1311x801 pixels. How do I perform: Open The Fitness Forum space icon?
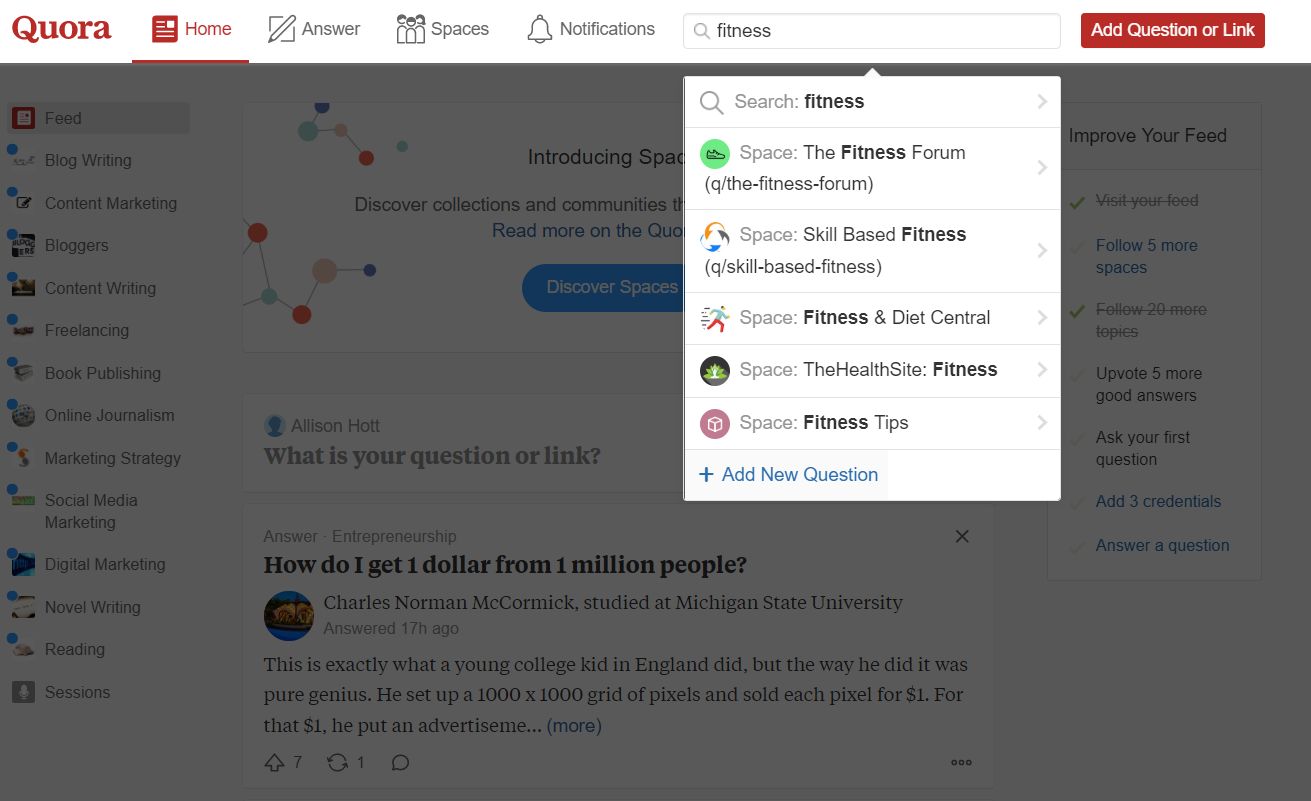click(714, 153)
